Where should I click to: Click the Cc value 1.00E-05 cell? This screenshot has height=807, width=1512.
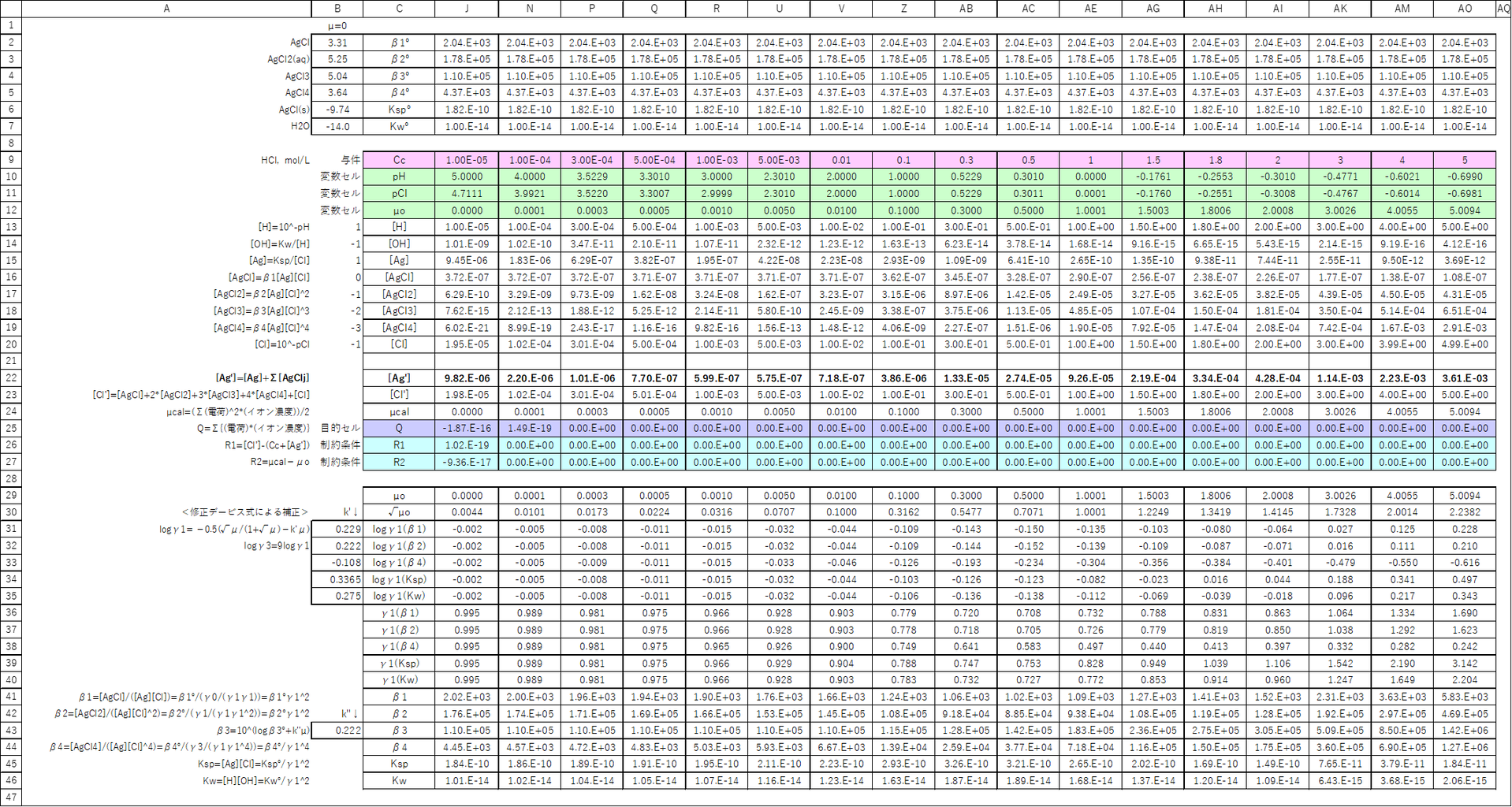click(467, 160)
